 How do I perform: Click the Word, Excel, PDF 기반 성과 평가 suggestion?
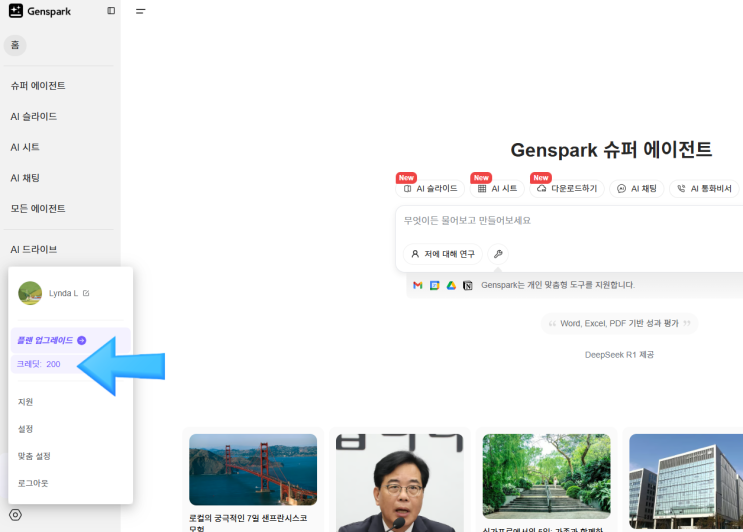[619, 324]
